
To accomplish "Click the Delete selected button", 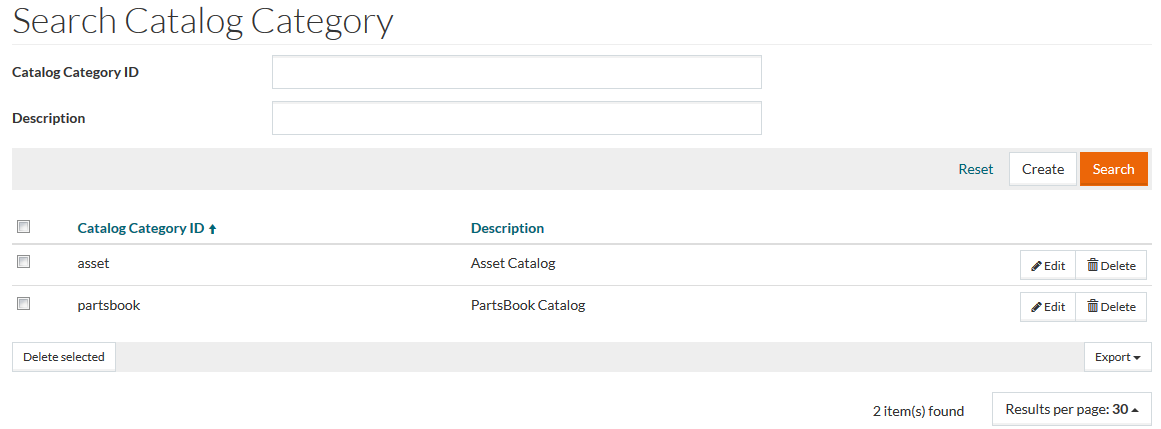I will [x=64, y=357].
